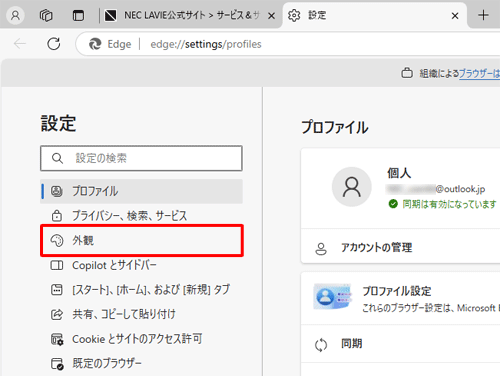The height and width of the screenshot is (376, 500).
Task: Open アカウントの管理
Action: pos(400,248)
